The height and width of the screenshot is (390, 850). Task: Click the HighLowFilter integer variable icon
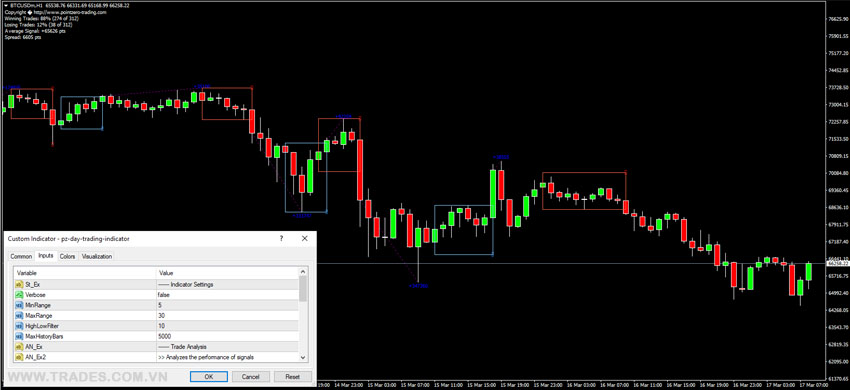pyautogui.click(x=19, y=325)
